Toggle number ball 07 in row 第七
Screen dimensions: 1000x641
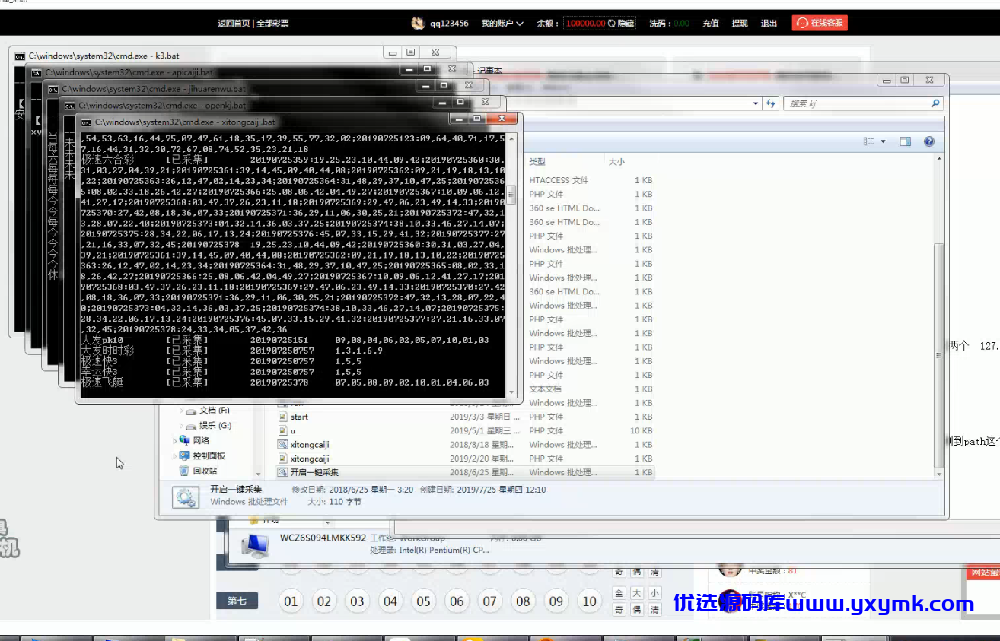click(489, 601)
